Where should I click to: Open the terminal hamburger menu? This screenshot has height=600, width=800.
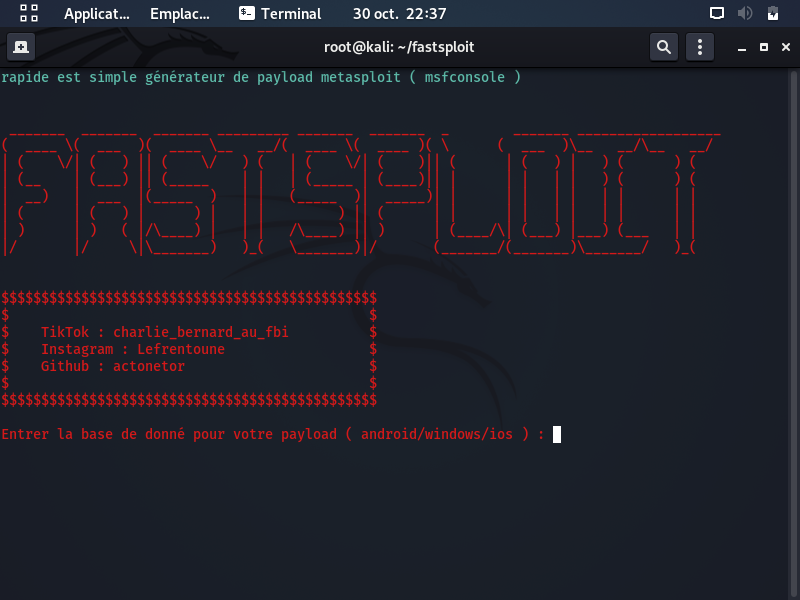tap(699, 46)
